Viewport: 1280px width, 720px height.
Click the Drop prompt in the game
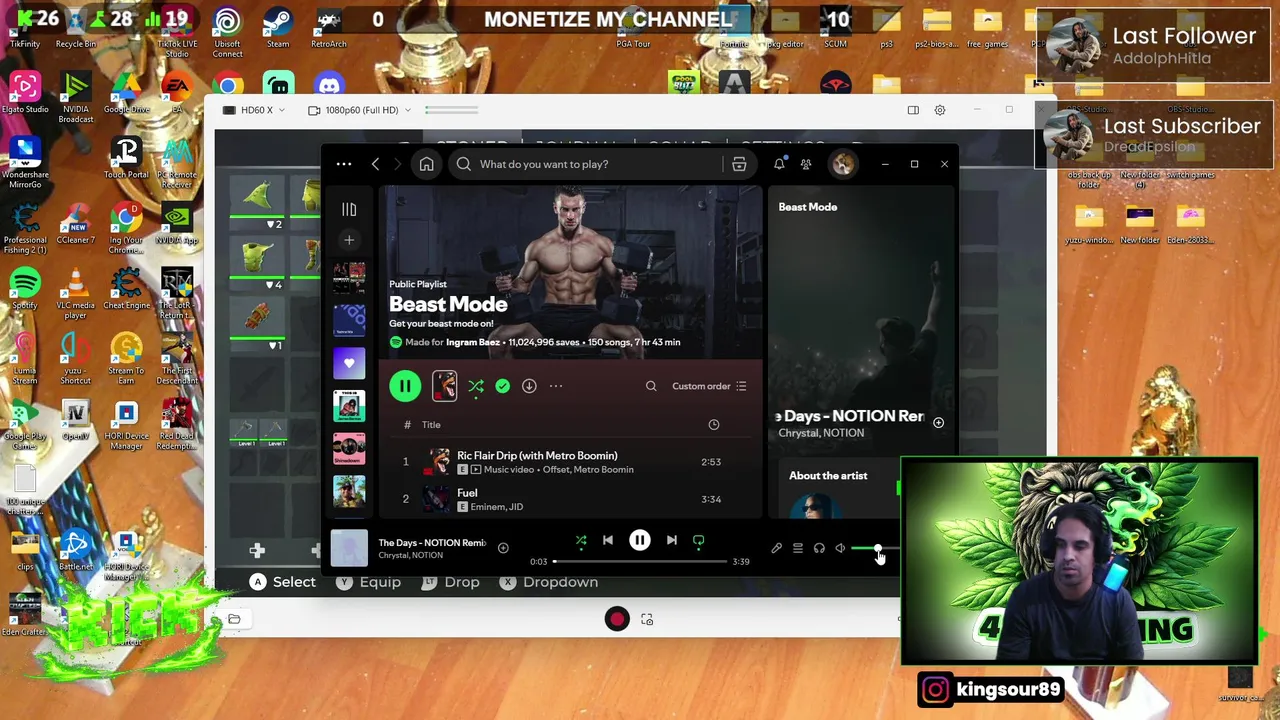click(452, 582)
